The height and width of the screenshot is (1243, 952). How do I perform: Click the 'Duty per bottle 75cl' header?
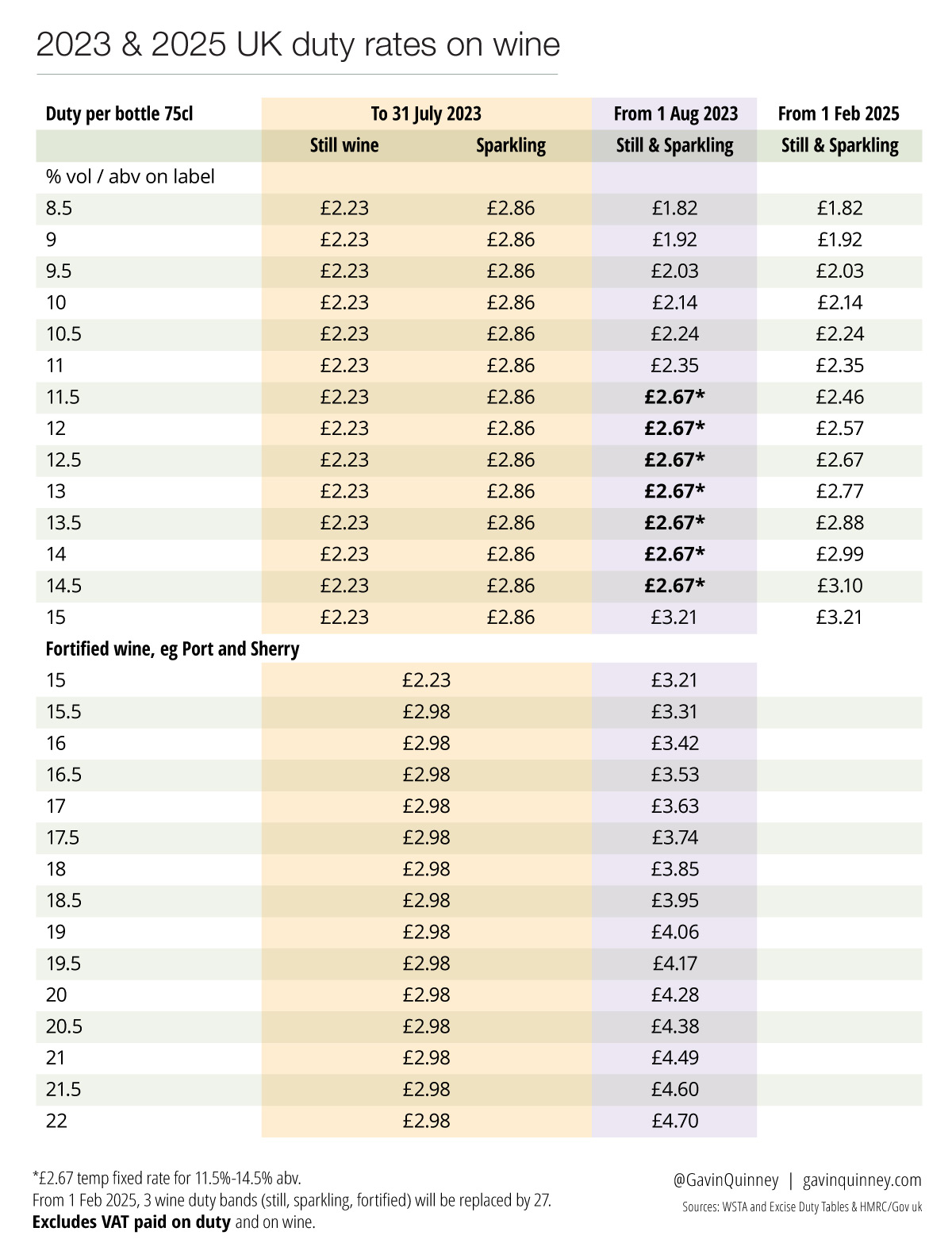[119, 114]
